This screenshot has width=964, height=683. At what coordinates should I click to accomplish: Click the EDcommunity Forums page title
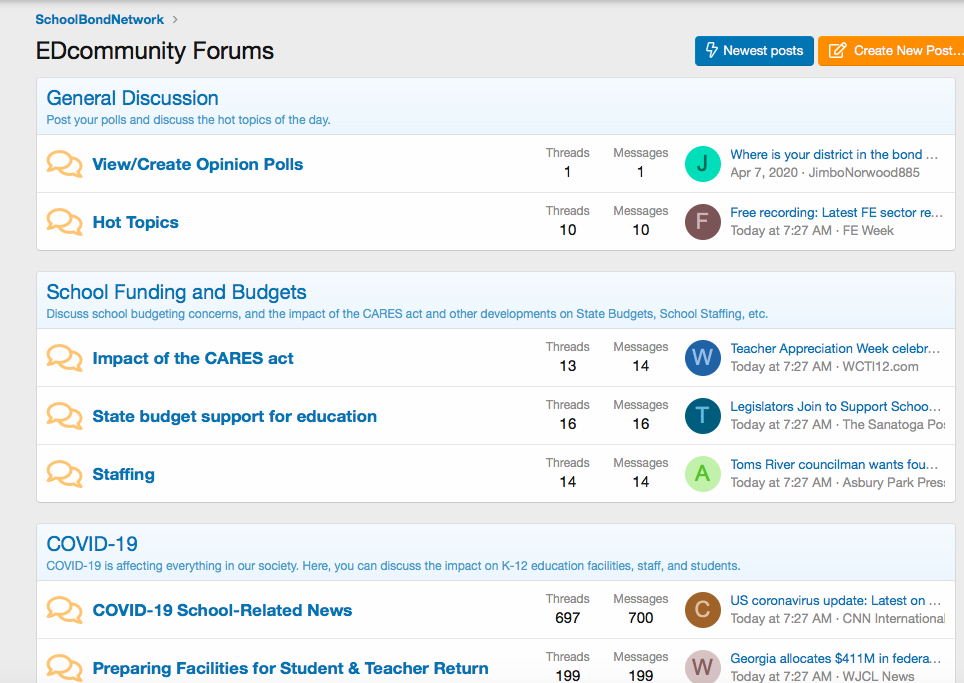point(155,51)
